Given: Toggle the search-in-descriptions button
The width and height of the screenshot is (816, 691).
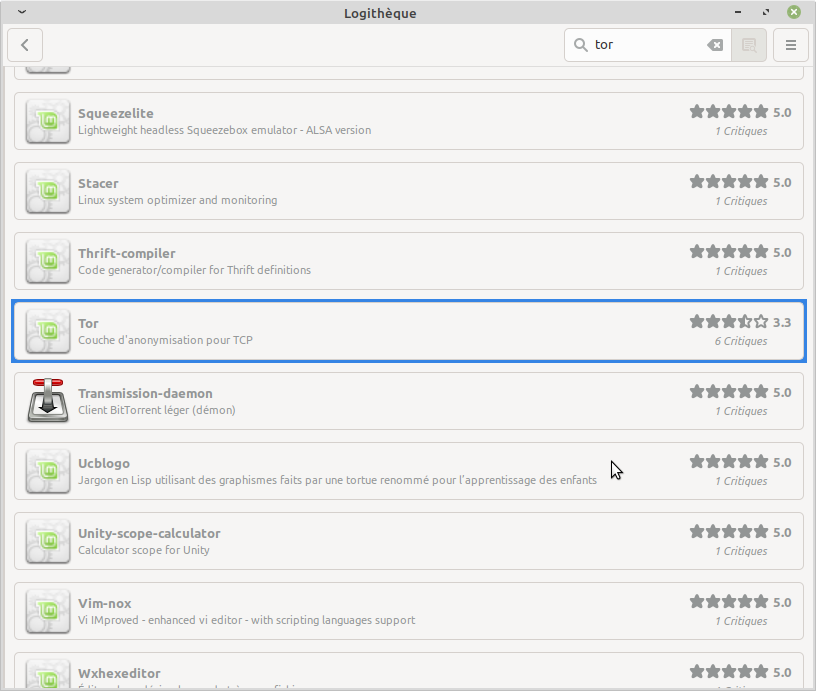Looking at the screenshot, I should [749, 45].
